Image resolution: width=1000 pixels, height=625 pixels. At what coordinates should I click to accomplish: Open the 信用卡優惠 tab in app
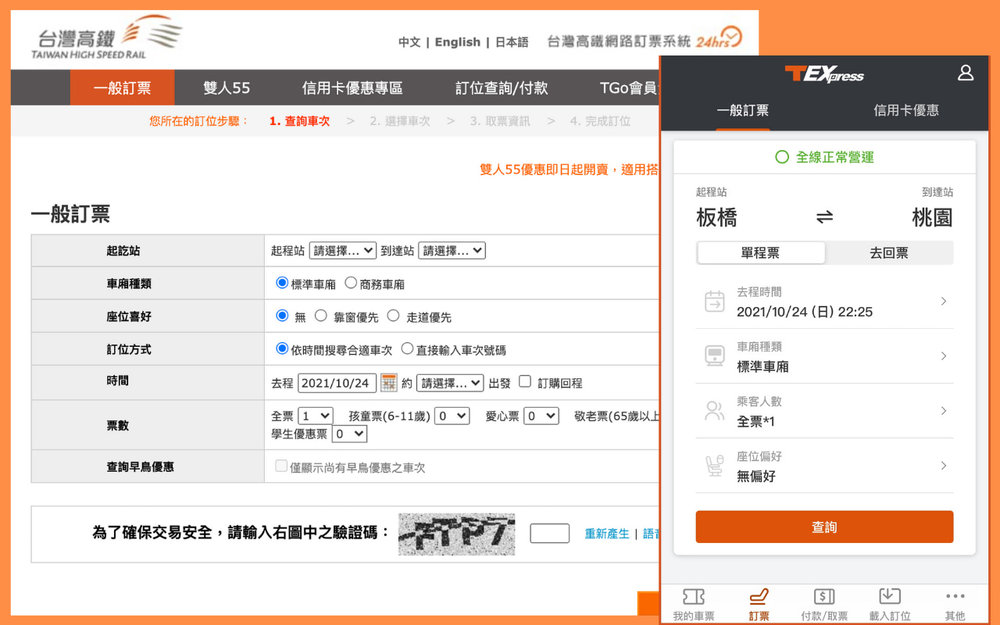(x=906, y=110)
